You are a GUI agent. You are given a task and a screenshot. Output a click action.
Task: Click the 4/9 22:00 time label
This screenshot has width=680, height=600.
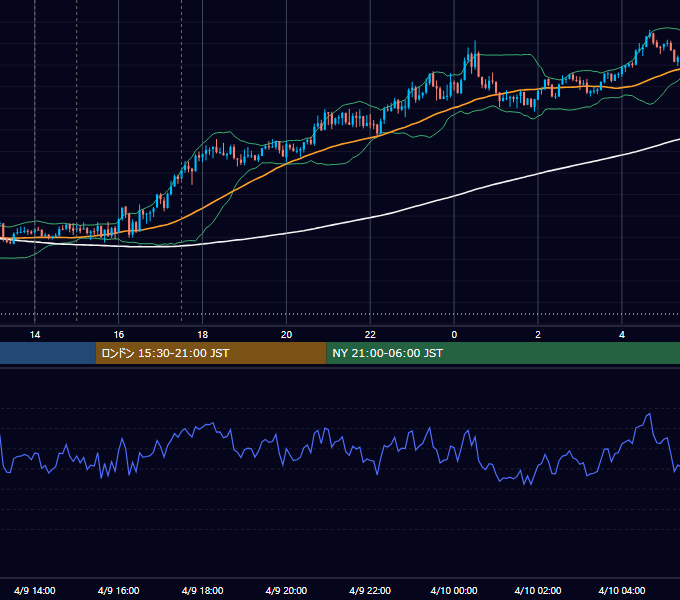pos(370,590)
